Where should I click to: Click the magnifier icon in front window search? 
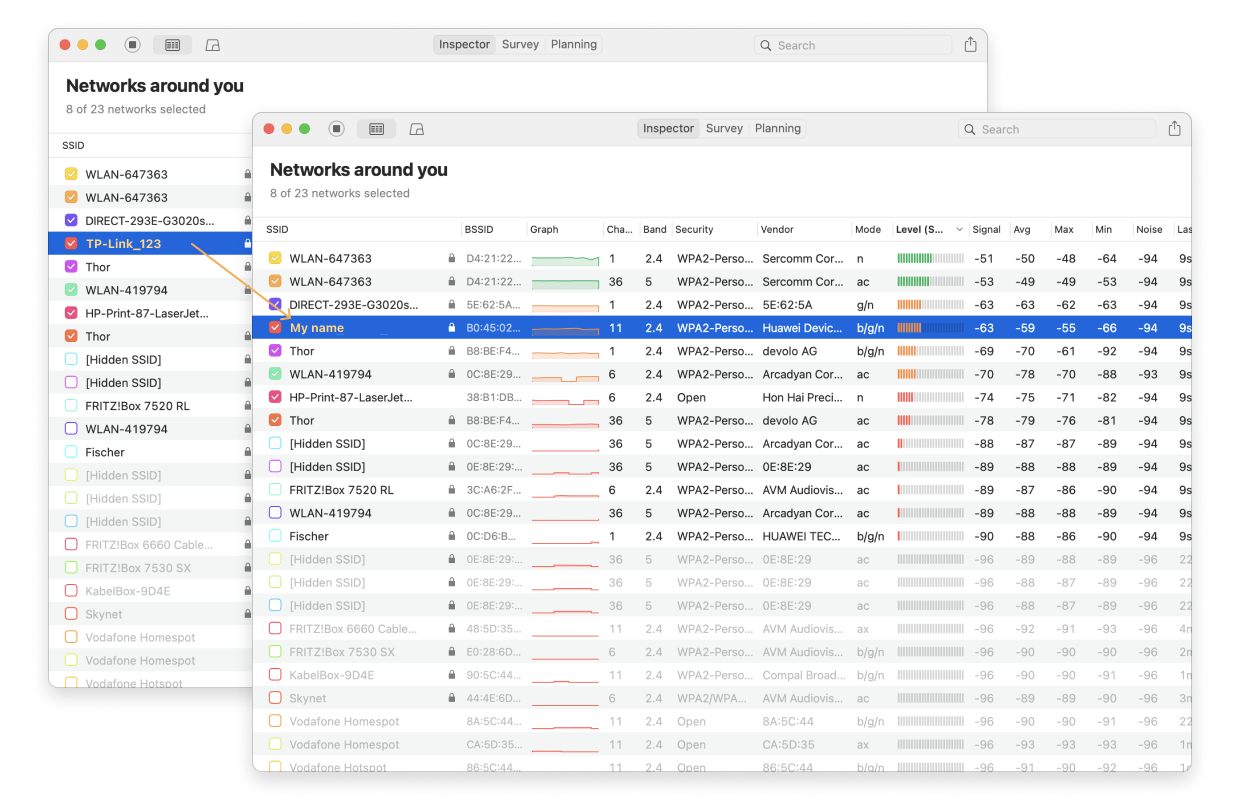point(970,129)
